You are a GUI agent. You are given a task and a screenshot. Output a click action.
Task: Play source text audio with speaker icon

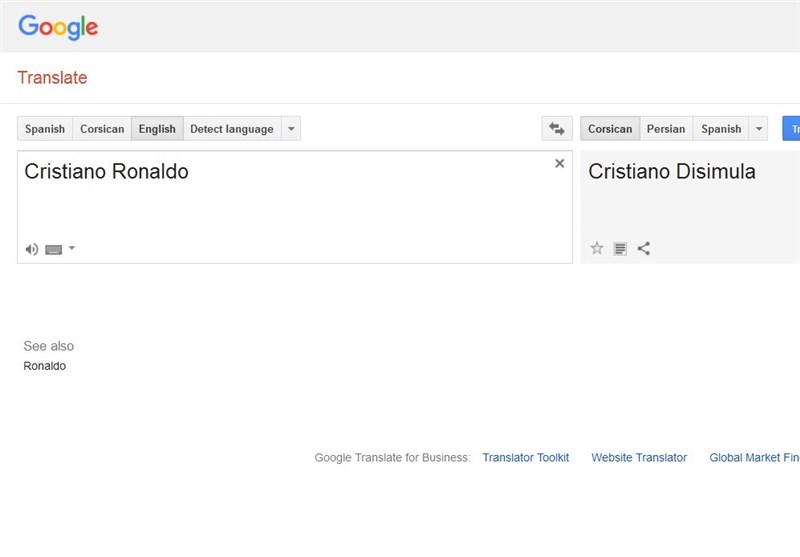32,249
